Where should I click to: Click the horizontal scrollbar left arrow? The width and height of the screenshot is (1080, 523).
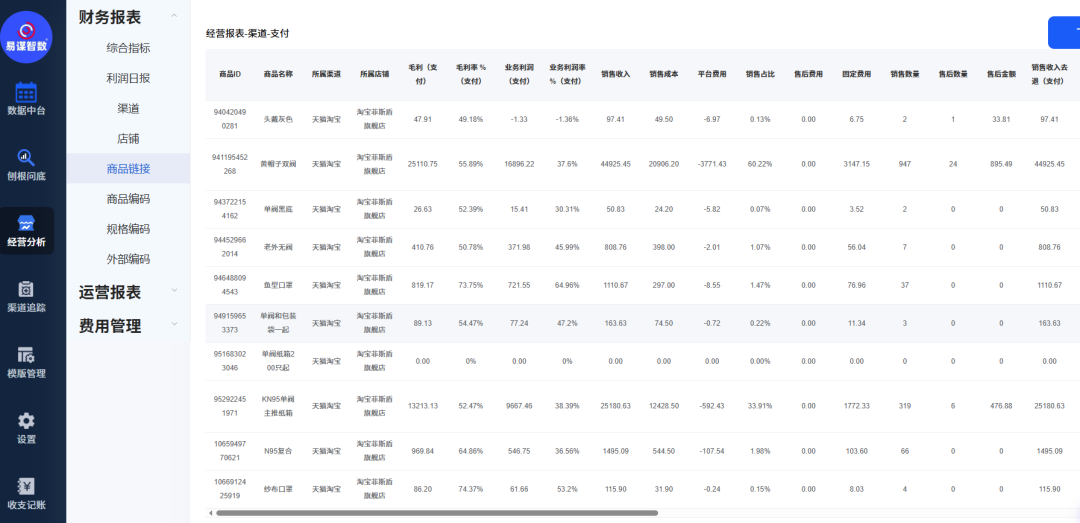210,513
